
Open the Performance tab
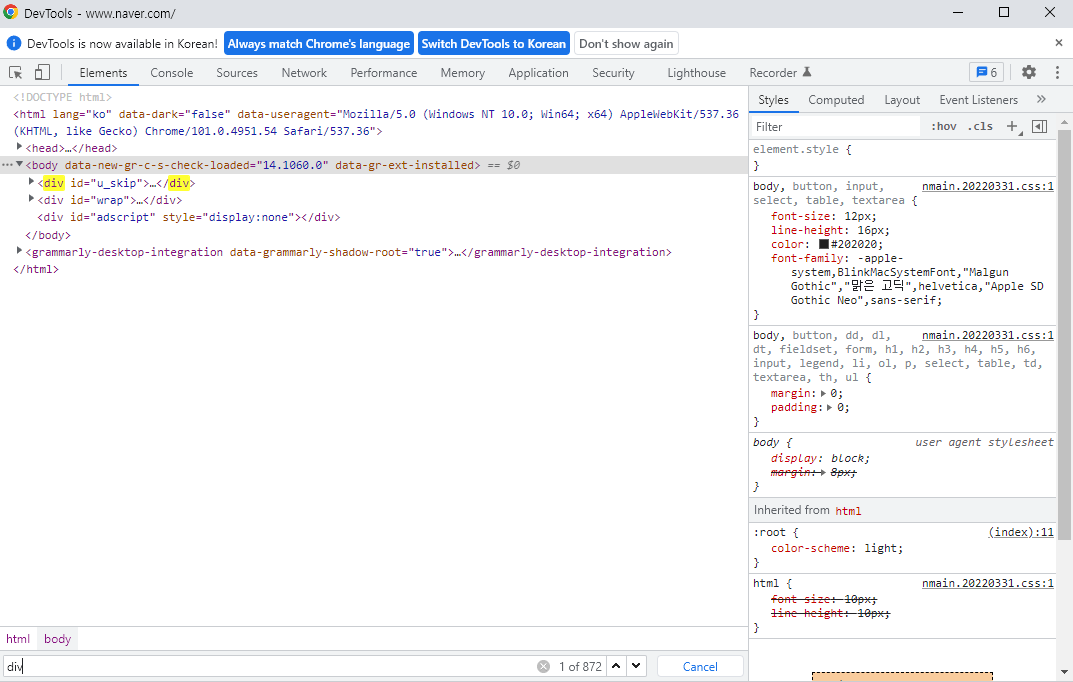(x=384, y=73)
